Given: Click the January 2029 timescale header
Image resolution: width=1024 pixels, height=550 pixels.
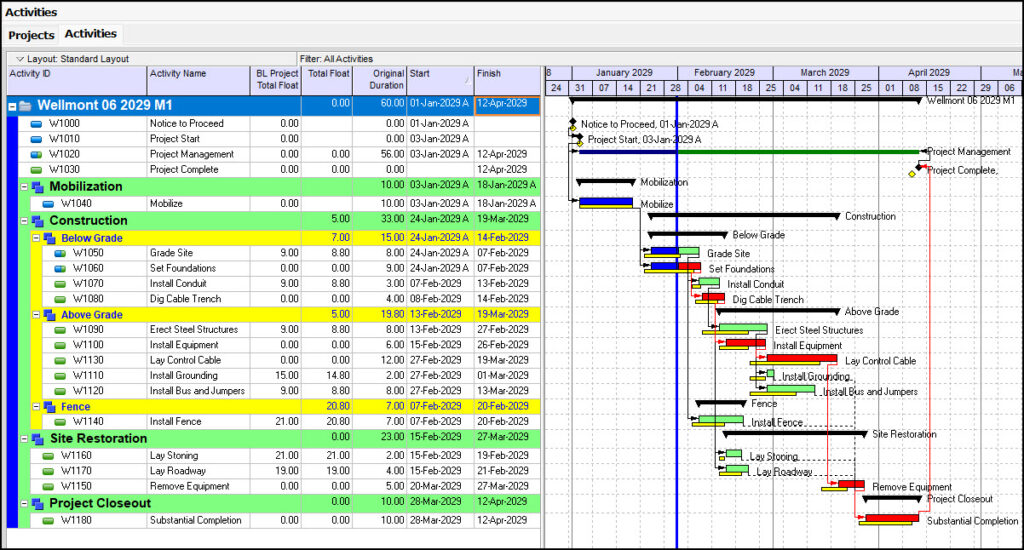Looking at the screenshot, I should 624,73.
